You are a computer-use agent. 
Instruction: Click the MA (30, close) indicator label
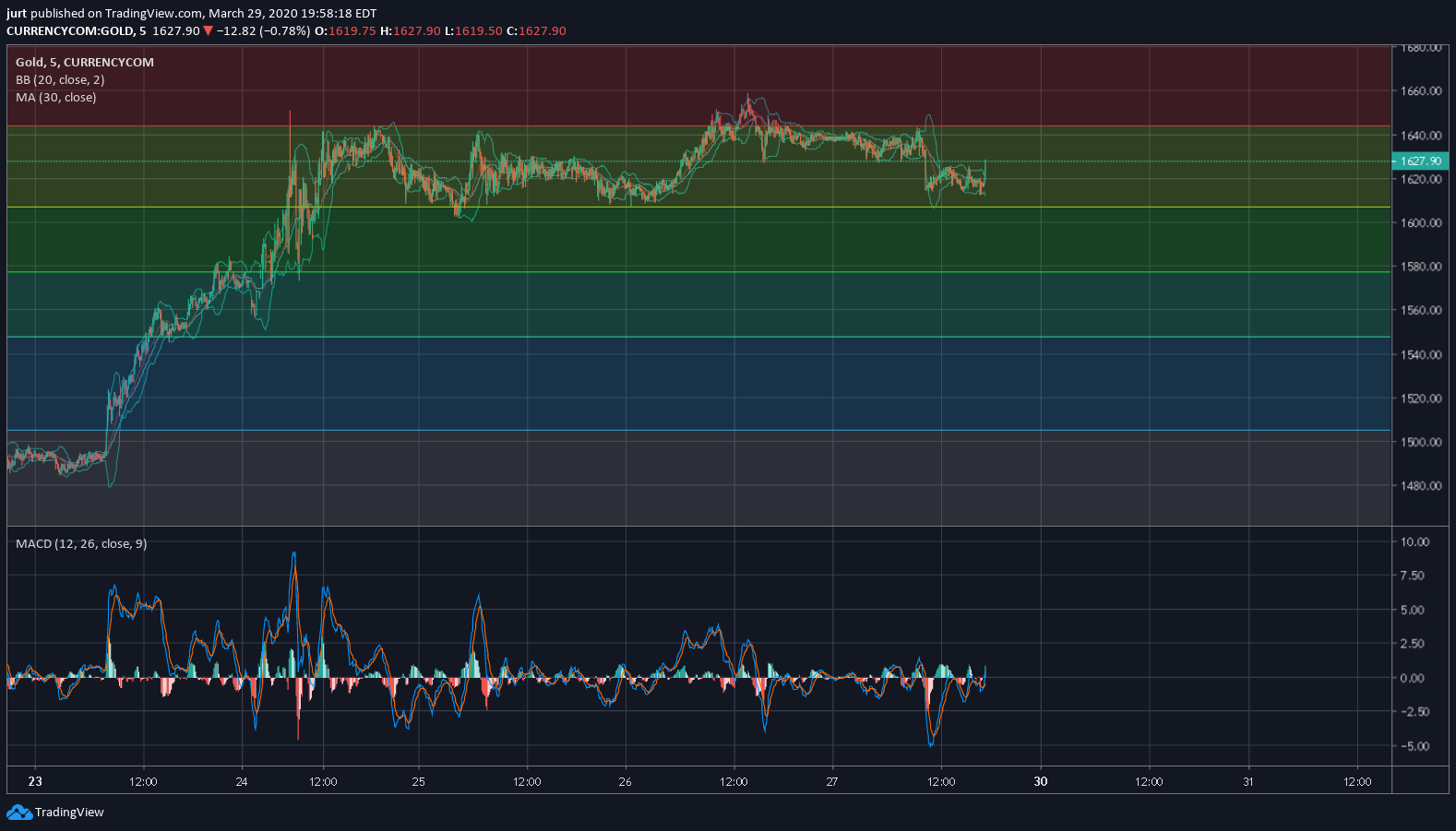[x=56, y=97]
